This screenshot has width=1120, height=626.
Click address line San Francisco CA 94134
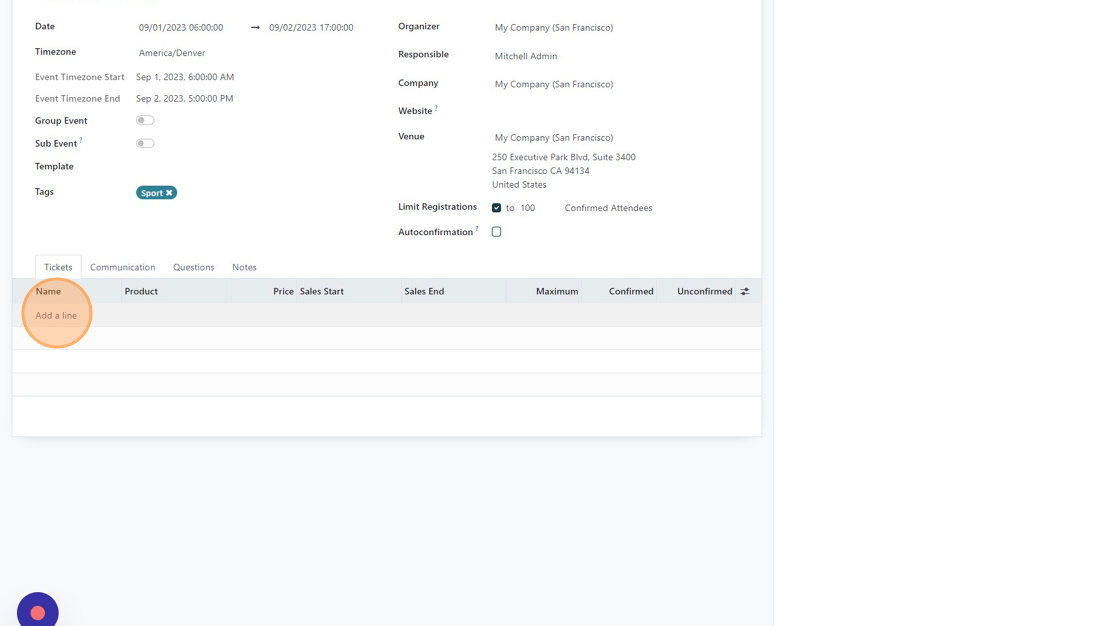541,171
